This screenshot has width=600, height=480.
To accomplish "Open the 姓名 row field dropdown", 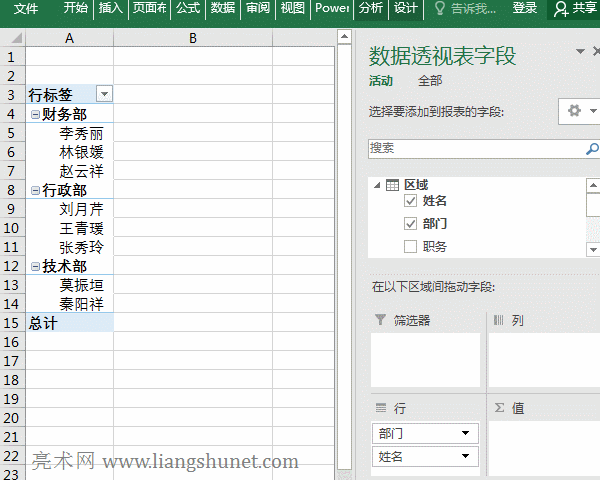I will (x=465, y=456).
